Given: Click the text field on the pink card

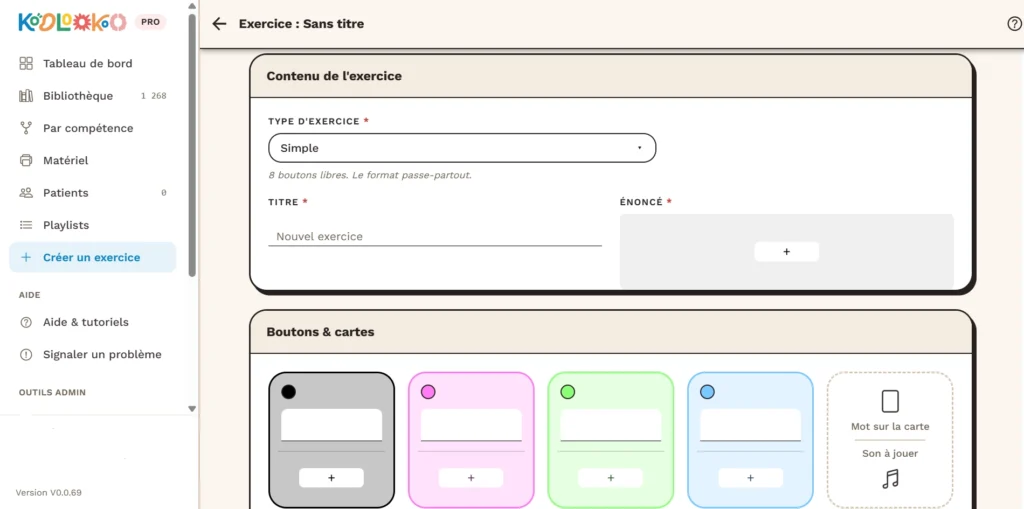Looking at the screenshot, I should 472,425.
